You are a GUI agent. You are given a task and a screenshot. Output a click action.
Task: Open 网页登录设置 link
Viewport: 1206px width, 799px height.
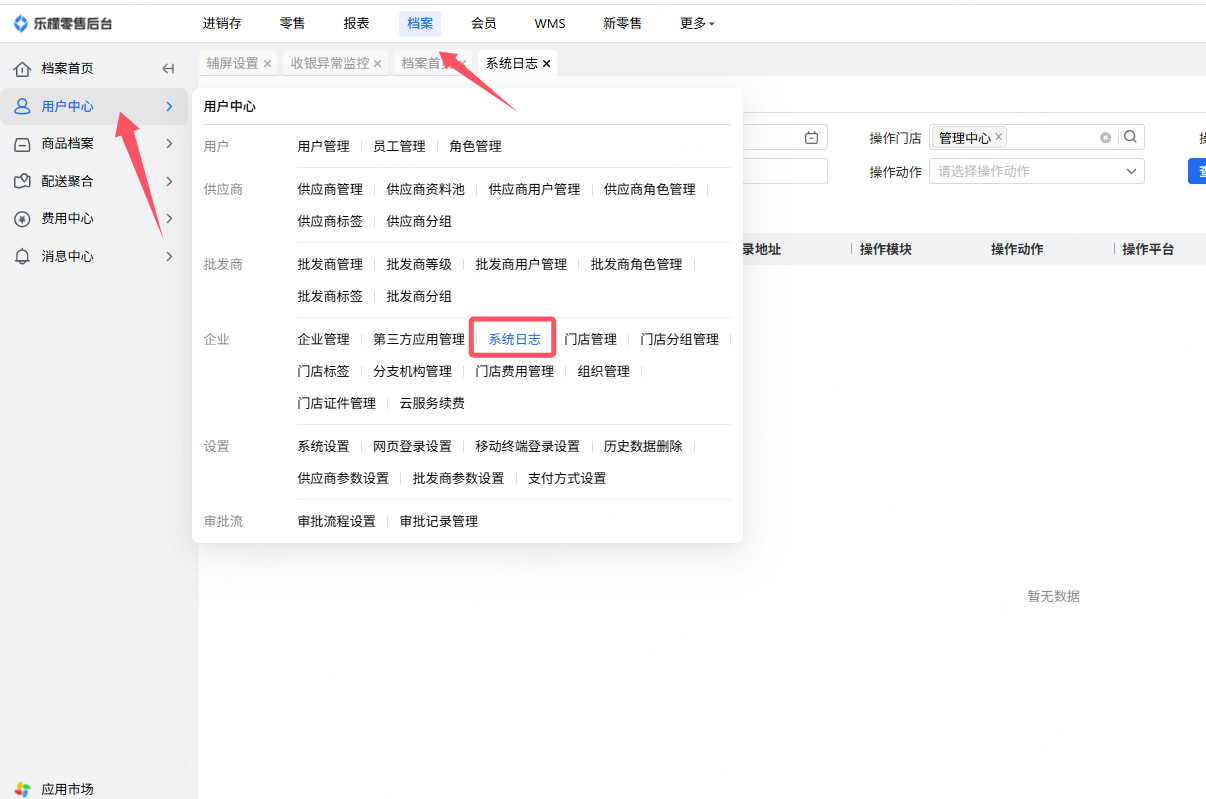tap(412, 446)
